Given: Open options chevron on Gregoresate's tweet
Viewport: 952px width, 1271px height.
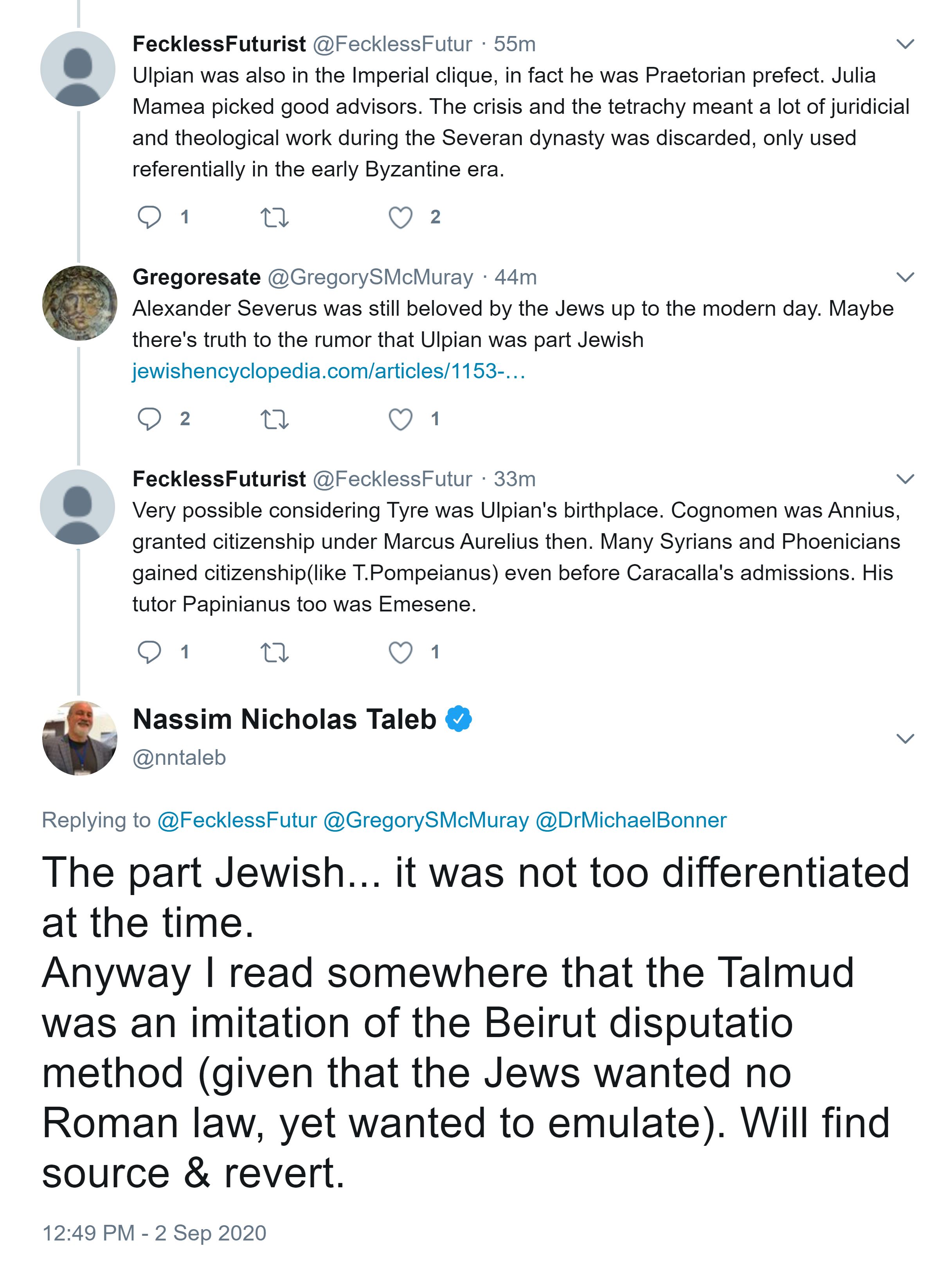Looking at the screenshot, I should click(x=905, y=277).
